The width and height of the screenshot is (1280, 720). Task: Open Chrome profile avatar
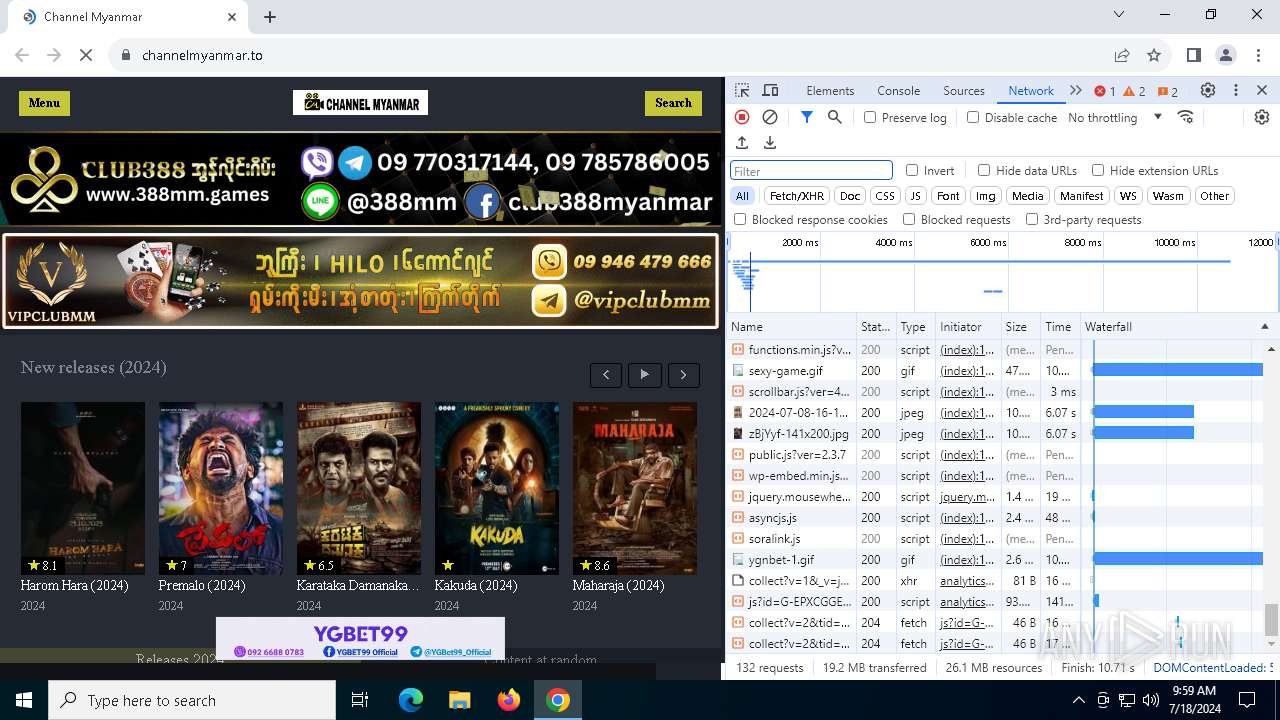(1226, 55)
